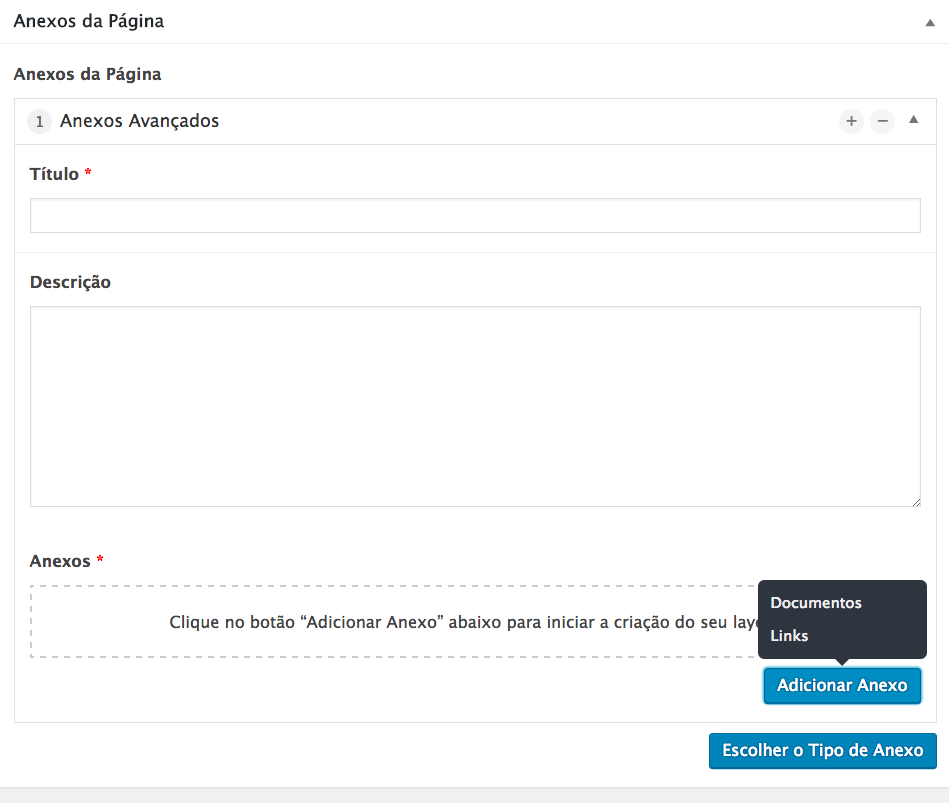The height and width of the screenshot is (803, 949).
Task: Select Documentos from the popup menu
Action: point(815,603)
